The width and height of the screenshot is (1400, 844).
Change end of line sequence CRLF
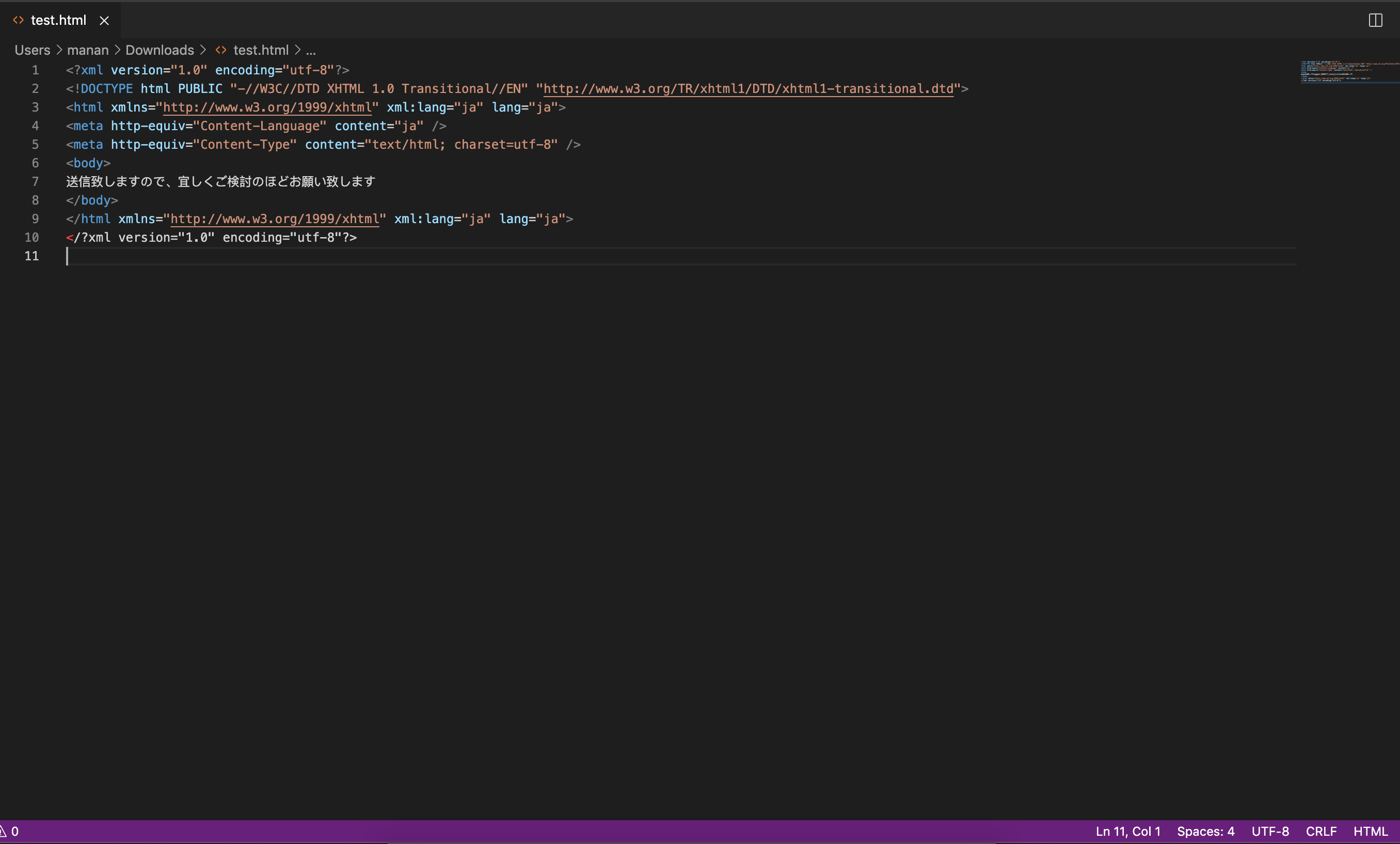[x=1321, y=832]
